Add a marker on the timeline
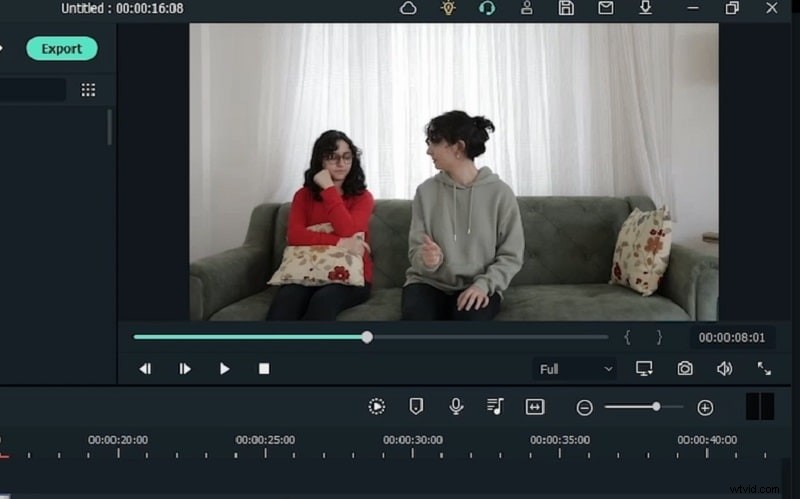Viewport: 800px width, 499px height. 416,406
